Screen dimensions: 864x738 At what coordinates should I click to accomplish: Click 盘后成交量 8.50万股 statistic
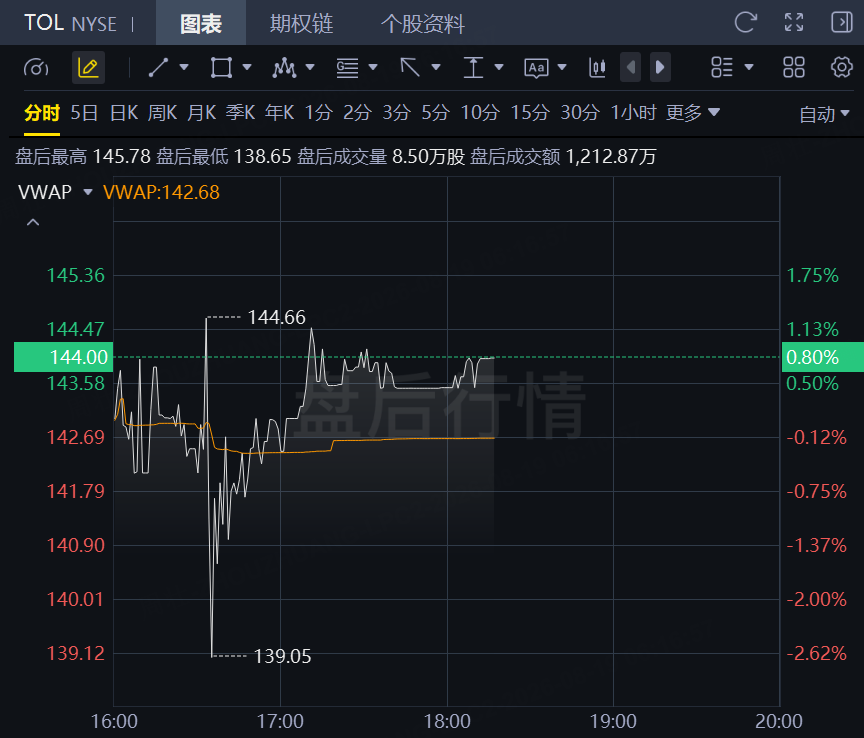coord(381,157)
